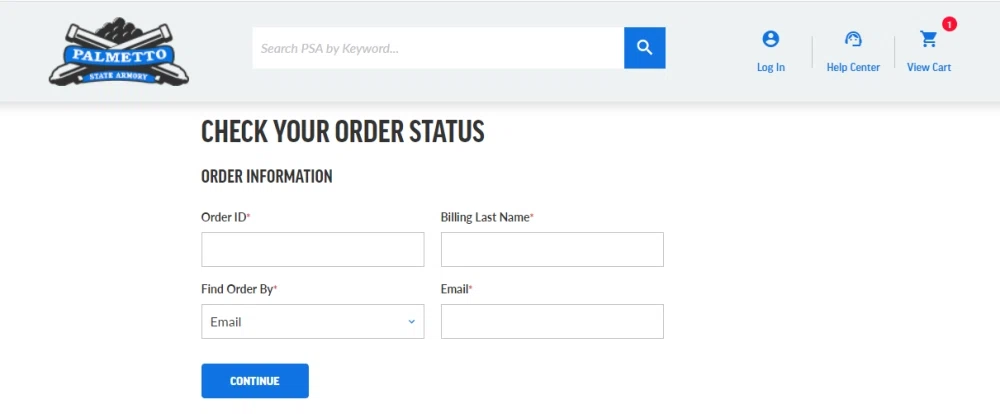This screenshot has width=1000, height=414.
Task: Focus the Search PSA by Keyword field
Action: (438, 48)
